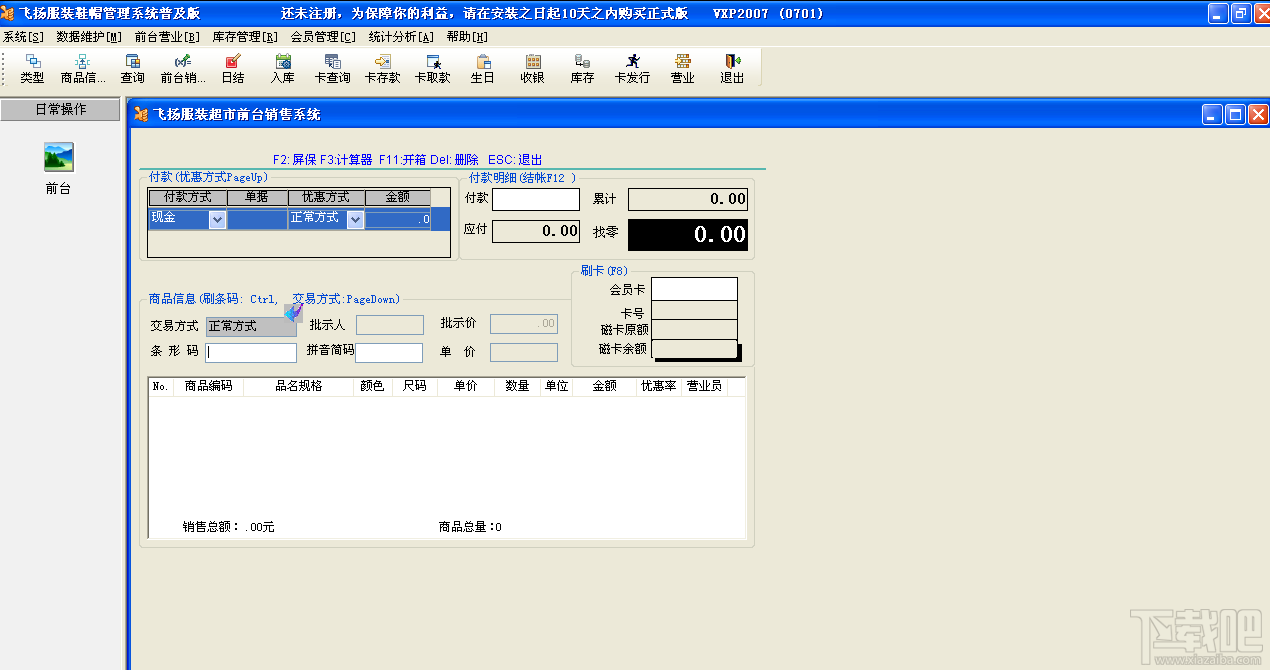Open the 类型 toolbar icon
The image size is (1270, 670).
[x=32, y=68]
